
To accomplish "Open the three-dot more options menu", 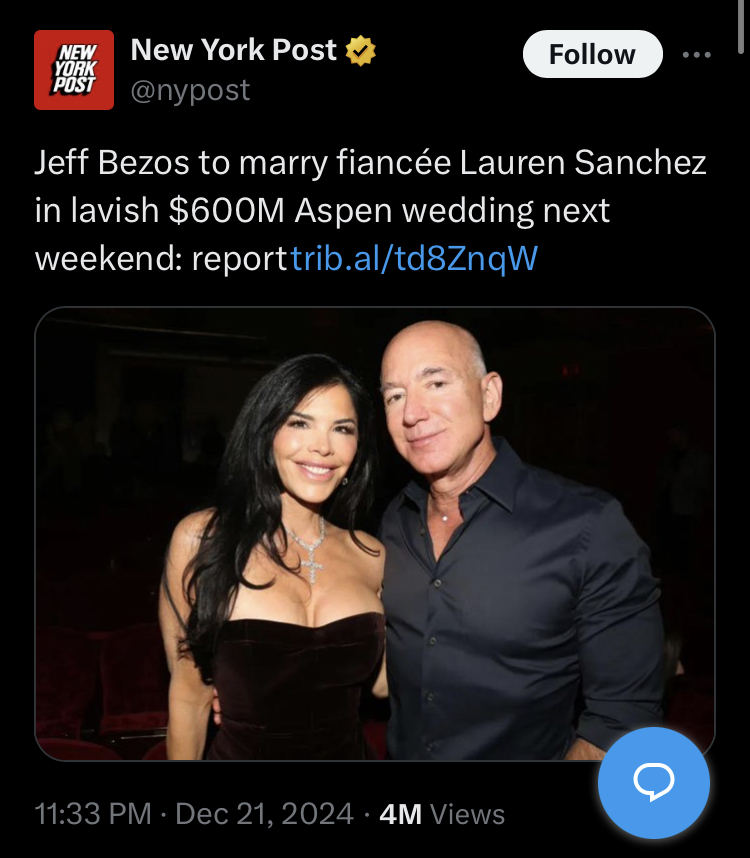I will coord(697,54).
